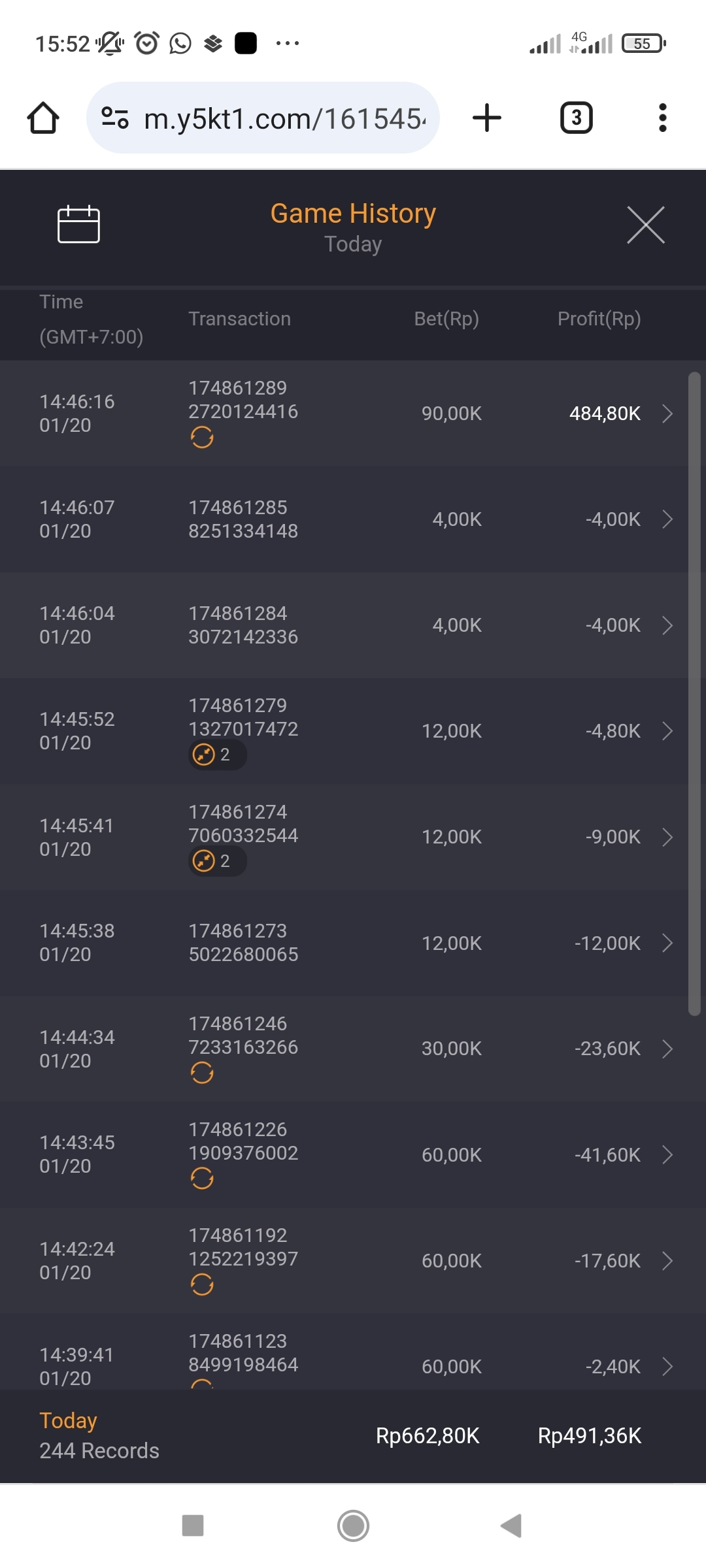Screen dimensions: 706x1568
Task: Click the free-spin icon on 14:46:16 transaction
Action: (x=202, y=437)
